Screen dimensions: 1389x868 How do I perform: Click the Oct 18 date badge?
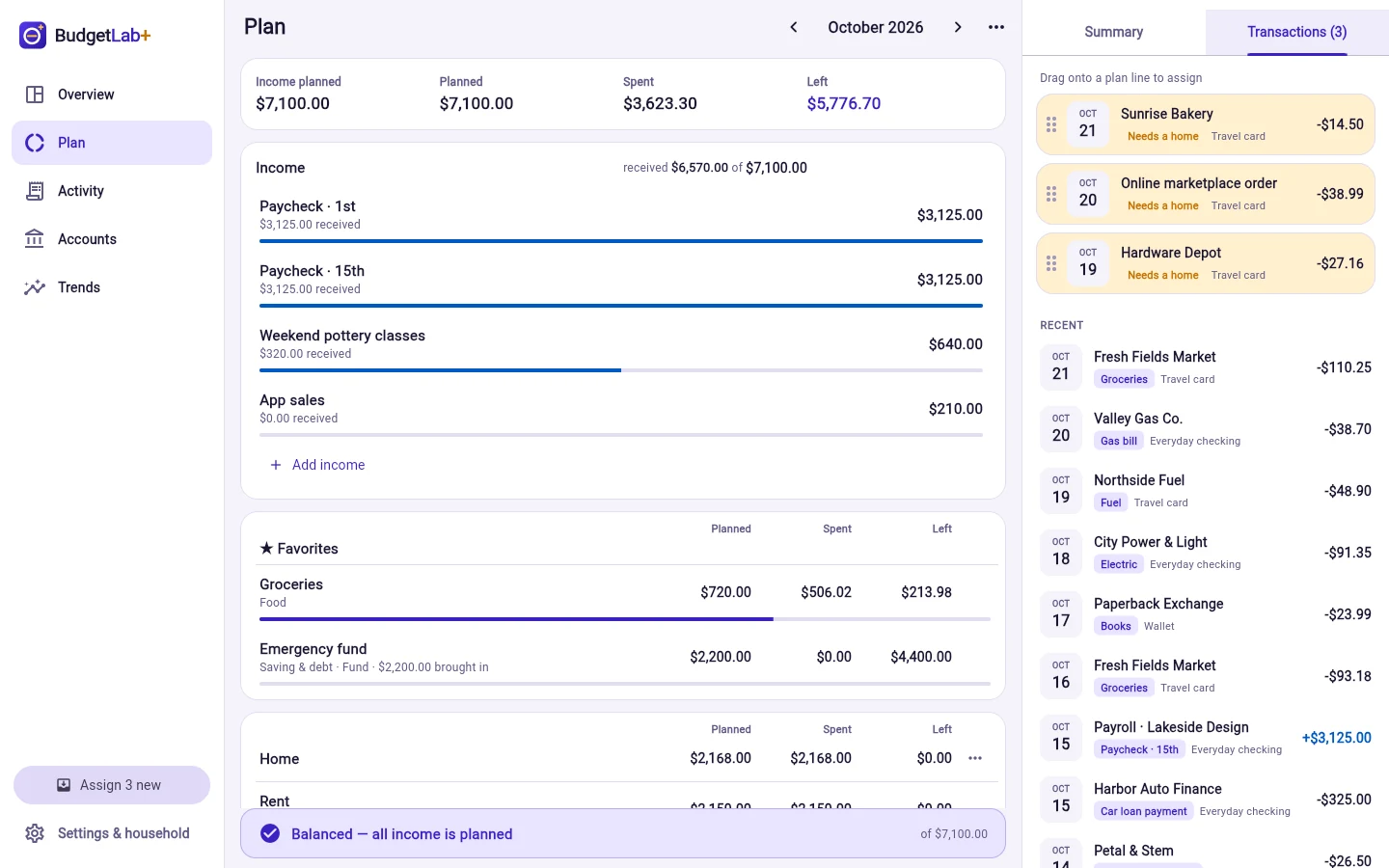point(1061,553)
